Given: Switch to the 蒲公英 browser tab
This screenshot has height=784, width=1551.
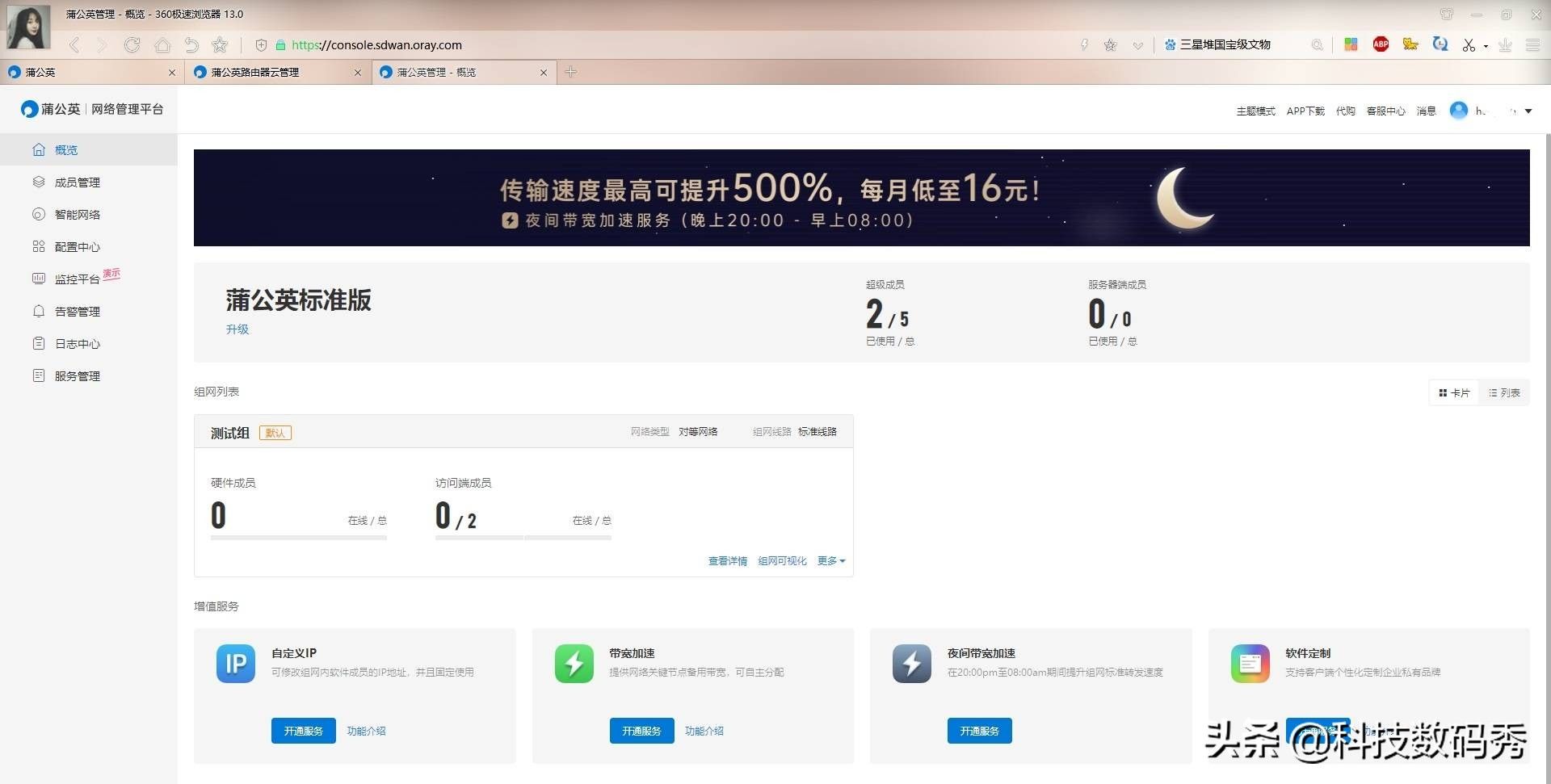Looking at the screenshot, I should point(91,72).
